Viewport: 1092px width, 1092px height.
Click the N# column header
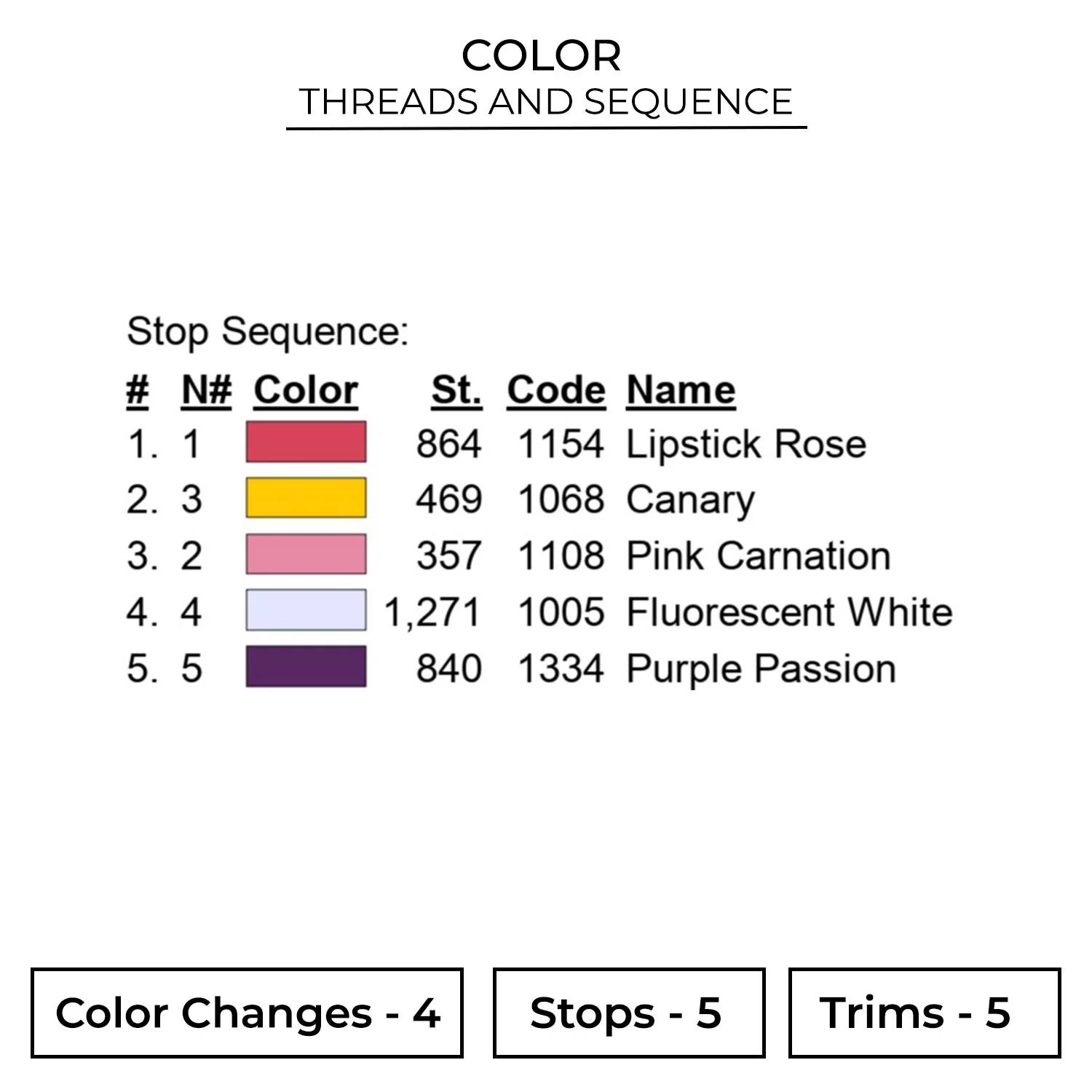click(x=207, y=390)
